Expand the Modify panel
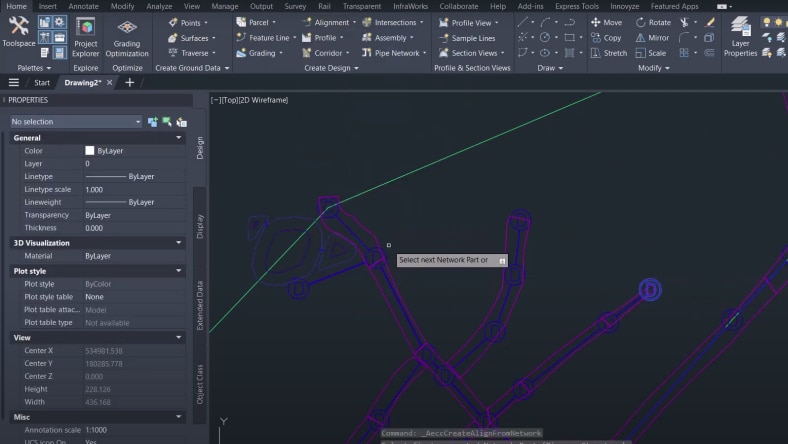The height and width of the screenshot is (444, 788). 654,68
